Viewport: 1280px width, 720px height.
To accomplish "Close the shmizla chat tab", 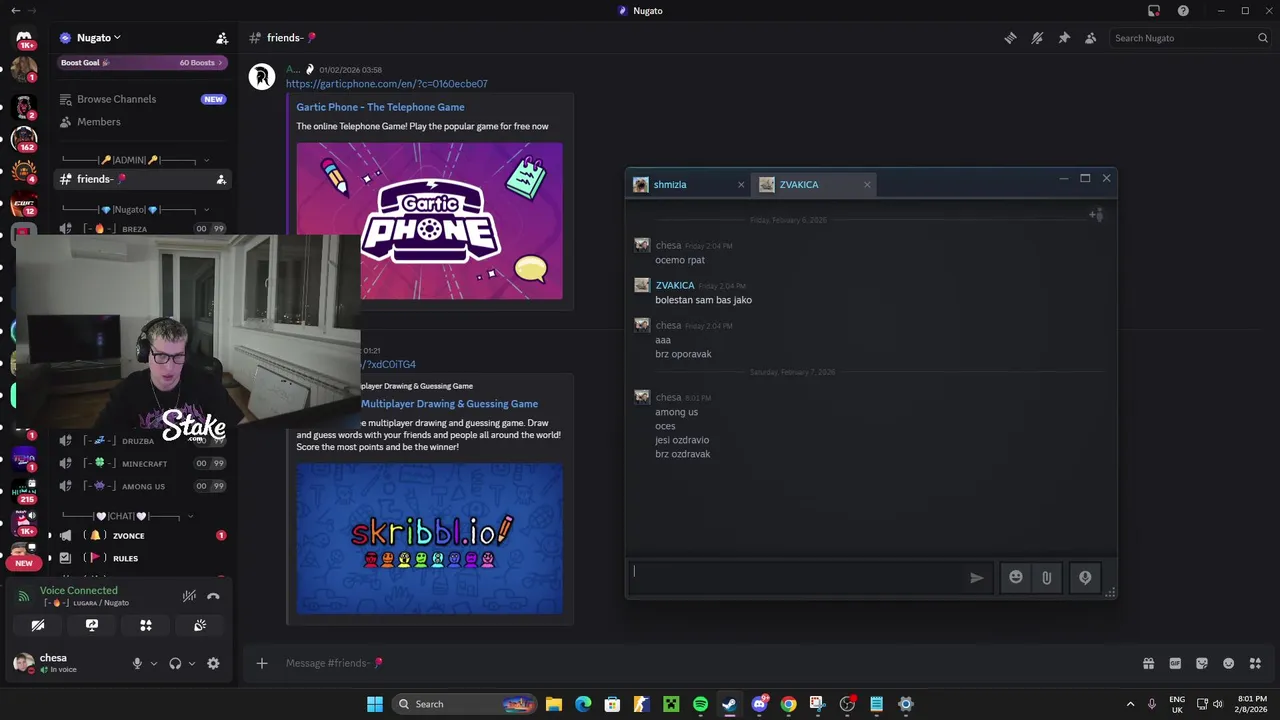I will point(741,184).
